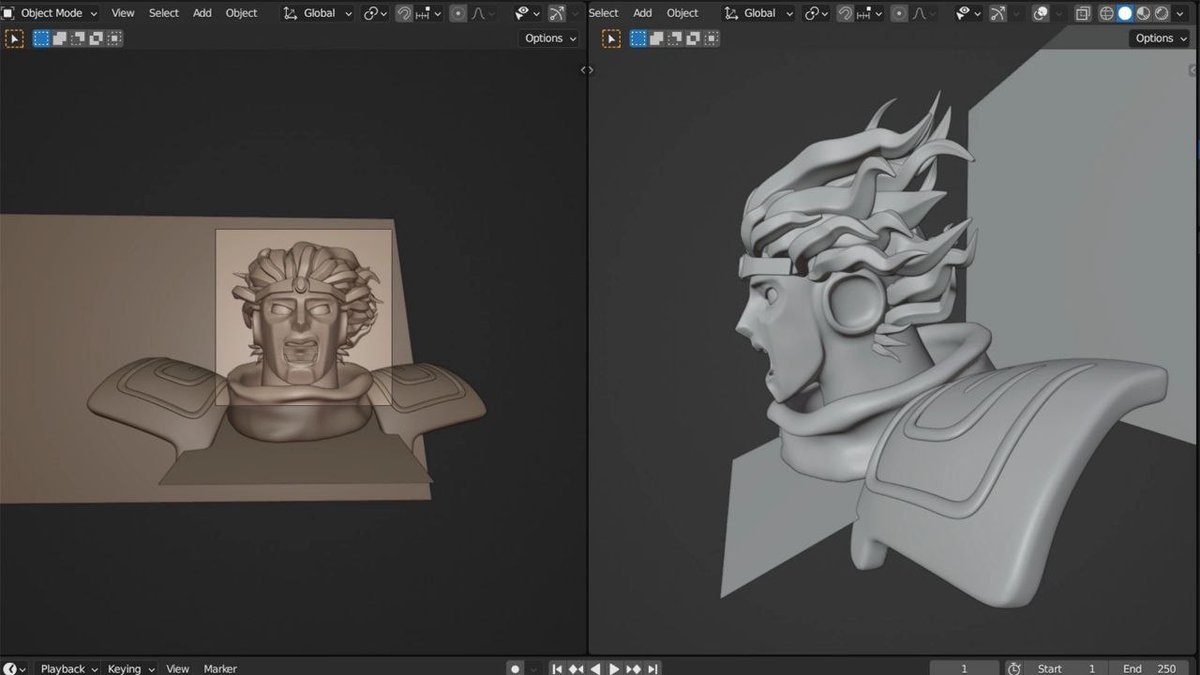This screenshot has height=675, width=1200.
Task: Choose 'intersect selection' mode in right viewport
Action: tap(709, 38)
